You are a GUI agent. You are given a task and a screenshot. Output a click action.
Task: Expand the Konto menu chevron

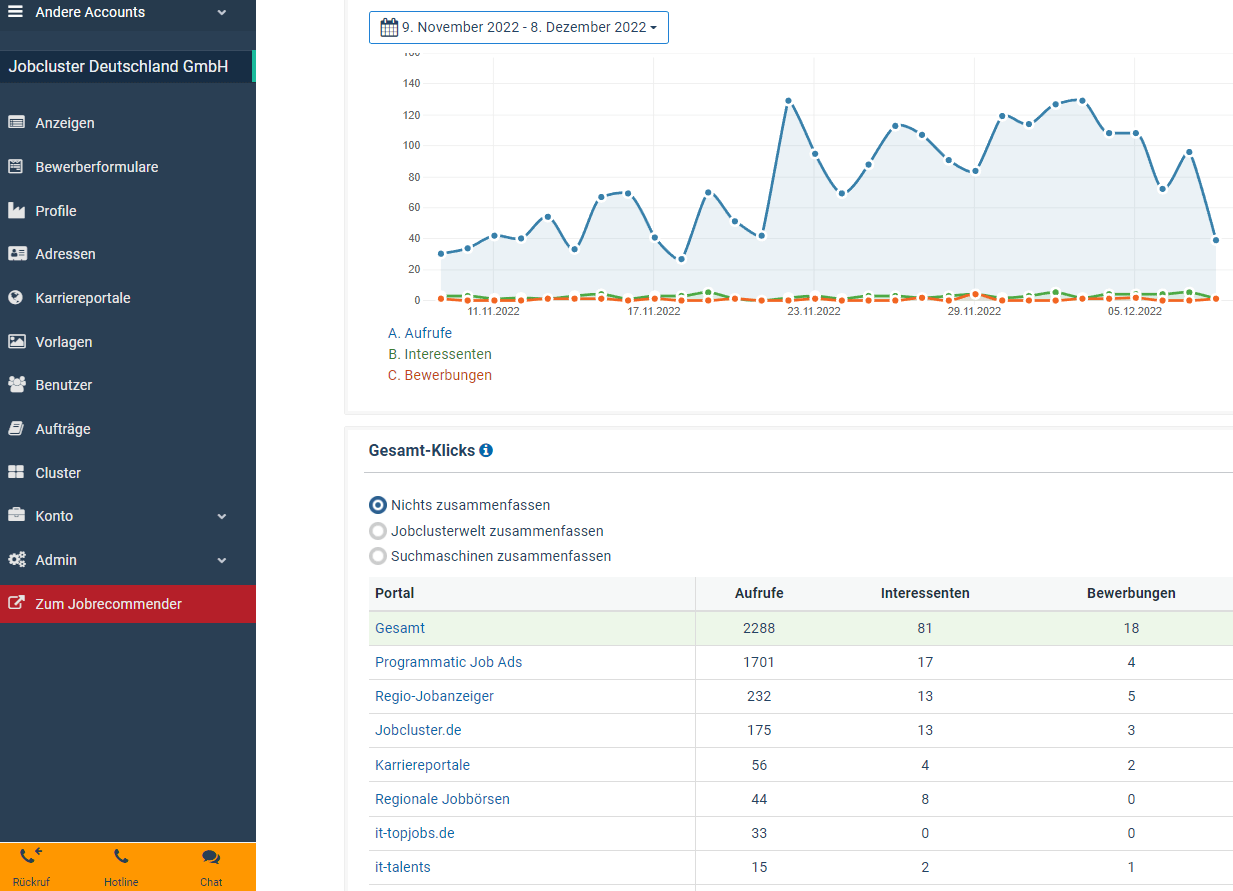click(x=222, y=517)
